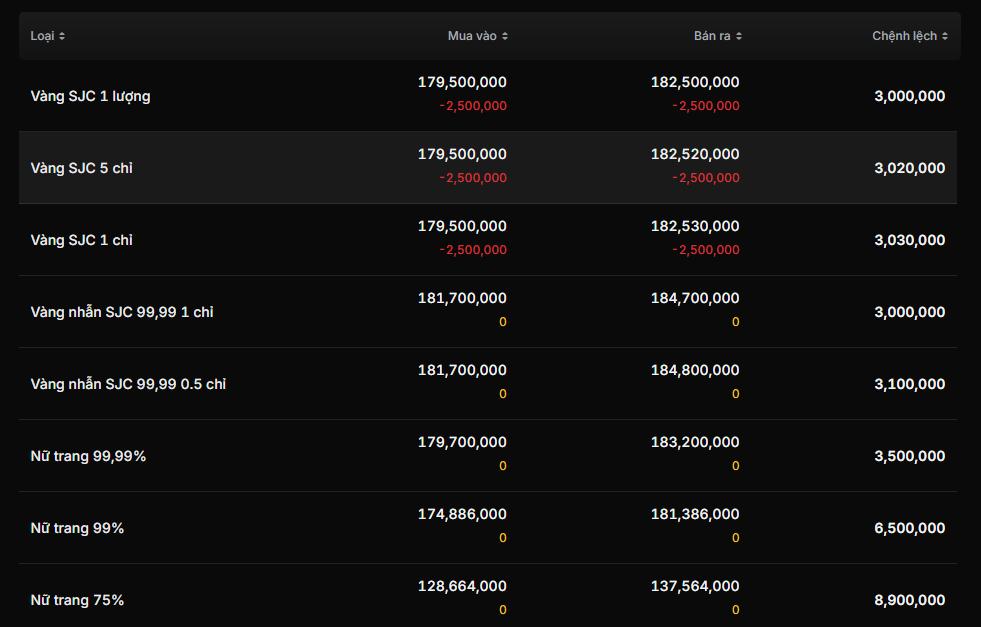Click the 182,520,000 selling price value

[x=695, y=154]
